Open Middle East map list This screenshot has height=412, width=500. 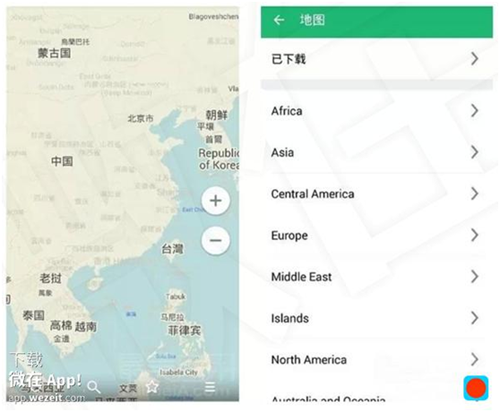pos(377,277)
